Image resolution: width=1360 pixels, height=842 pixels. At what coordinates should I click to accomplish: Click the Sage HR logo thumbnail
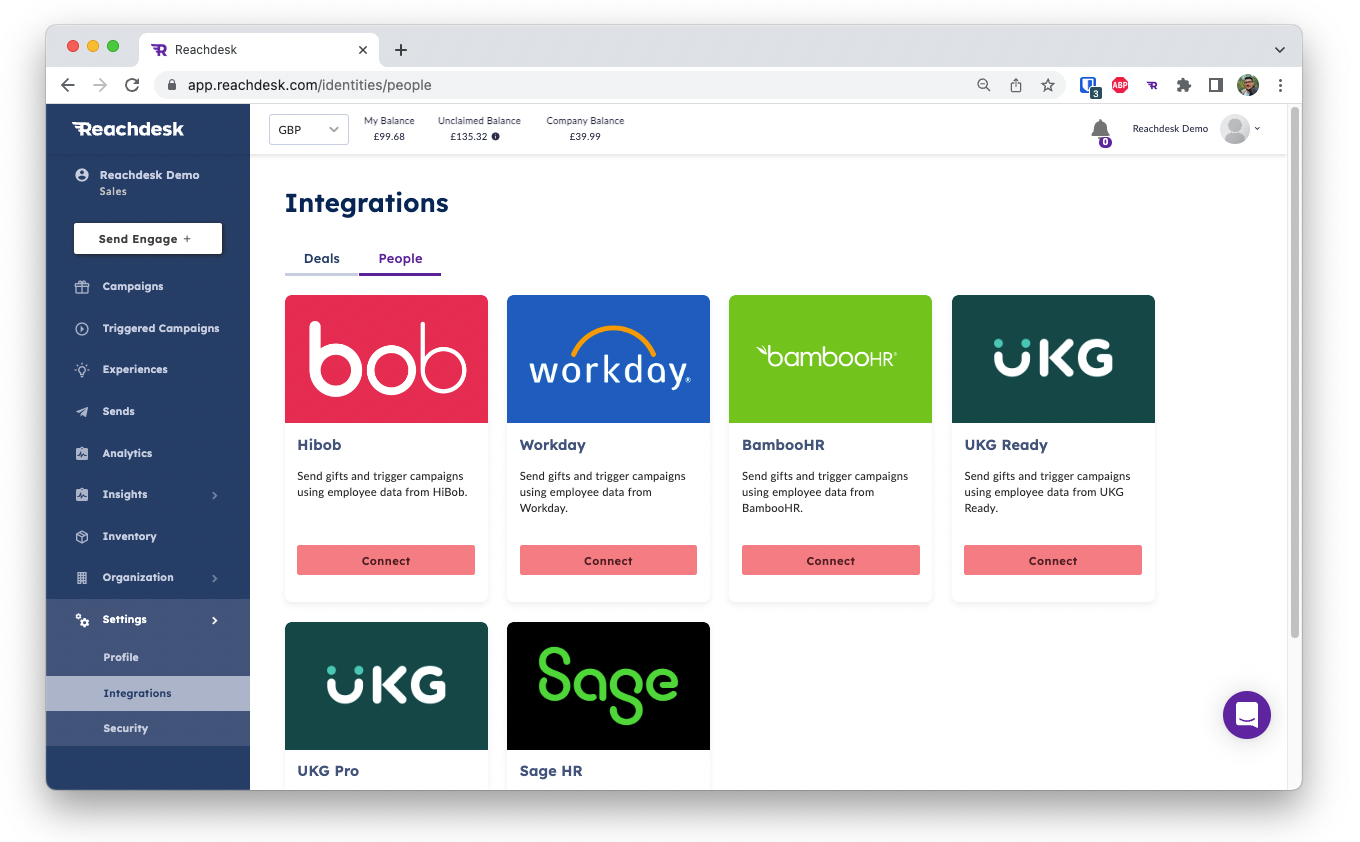[608, 686]
